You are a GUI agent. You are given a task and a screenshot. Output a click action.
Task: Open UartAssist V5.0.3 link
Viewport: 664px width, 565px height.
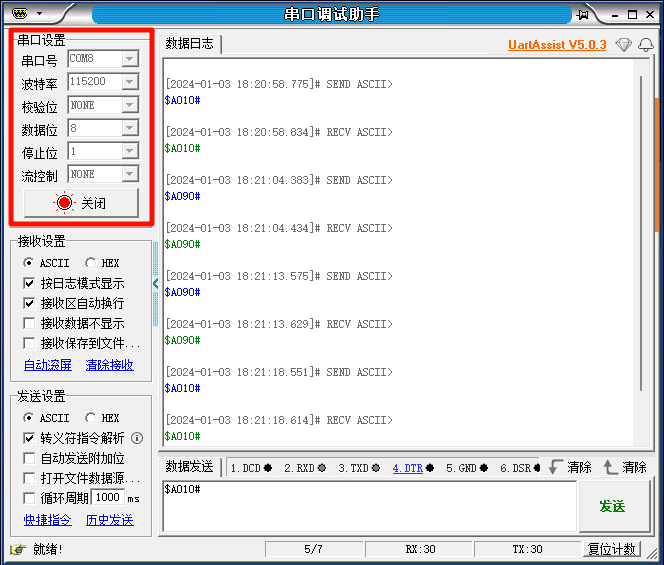(557, 44)
